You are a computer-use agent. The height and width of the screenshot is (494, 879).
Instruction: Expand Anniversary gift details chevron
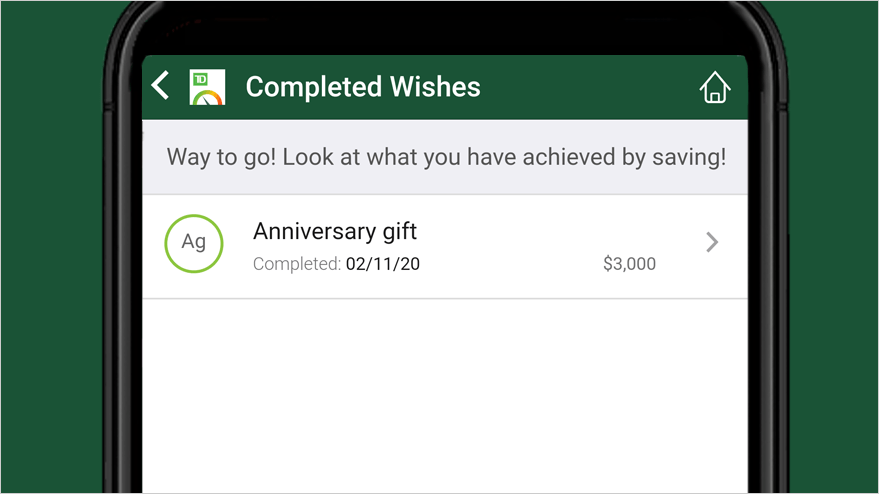(712, 242)
